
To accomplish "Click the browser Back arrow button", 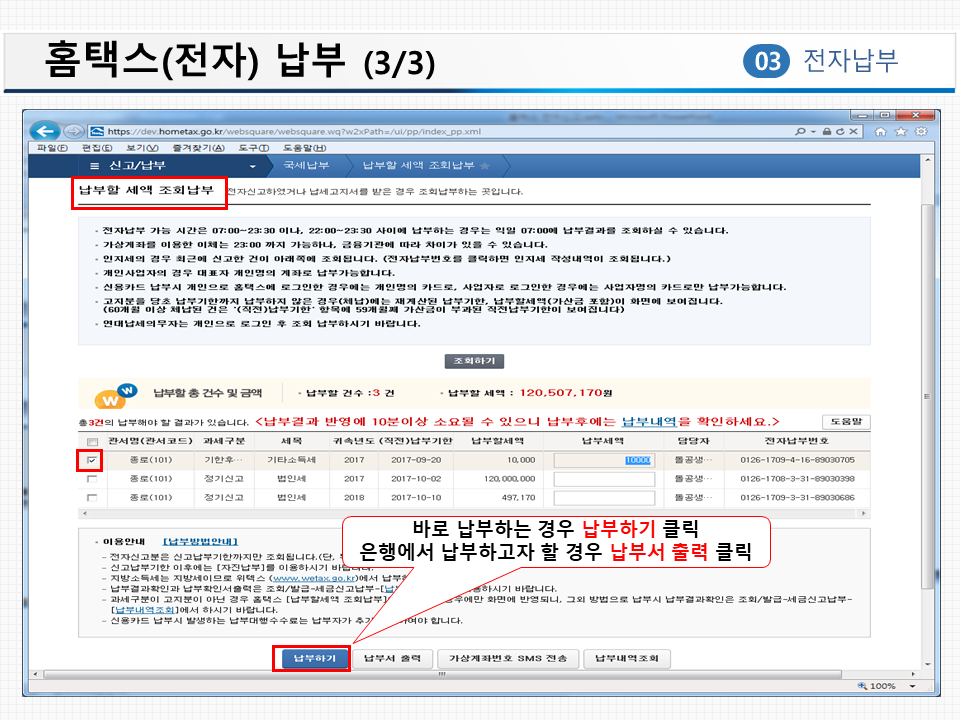I will 43,131.
